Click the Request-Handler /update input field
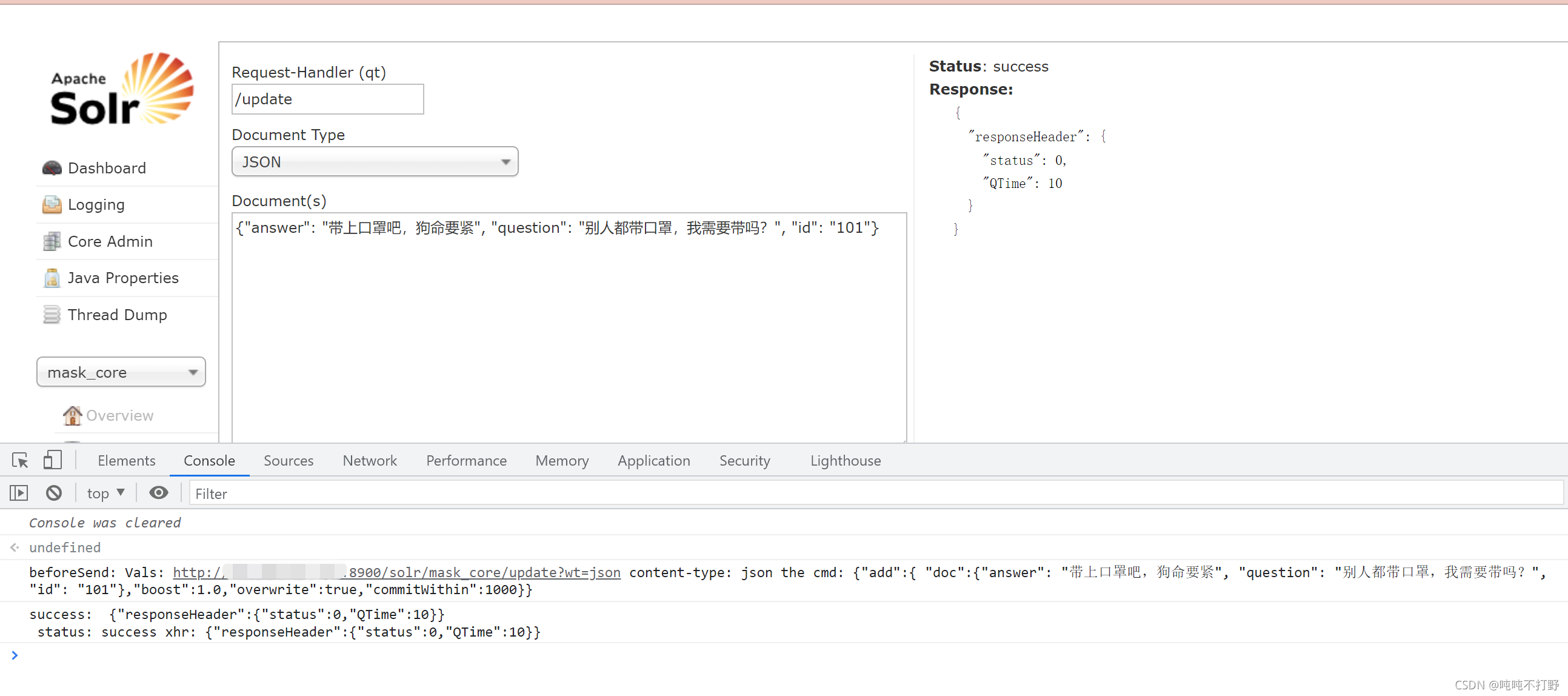The width and height of the screenshot is (1568, 696). click(327, 99)
